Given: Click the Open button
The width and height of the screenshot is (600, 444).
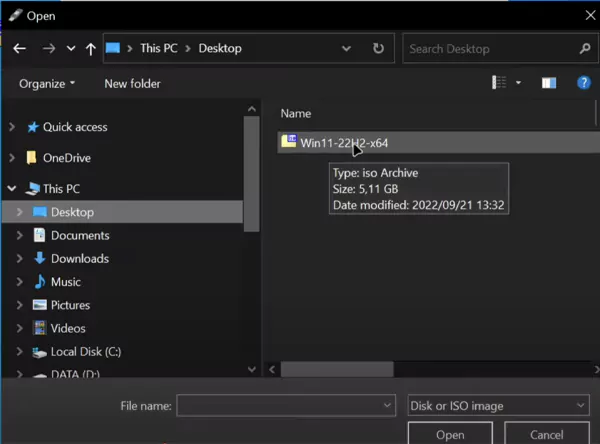Looking at the screenshot, I should tap(450, 434).
